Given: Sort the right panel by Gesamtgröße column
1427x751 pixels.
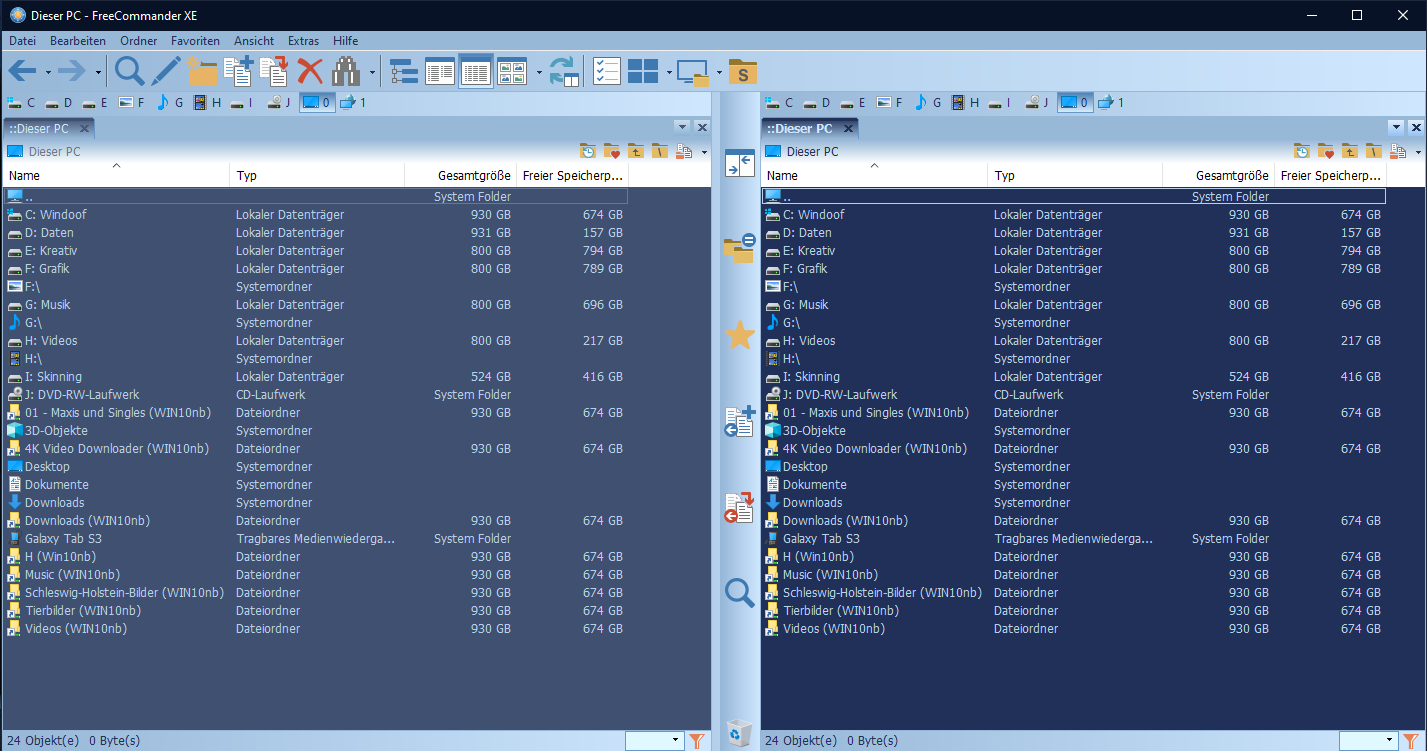Looking at the screenshot, I should 1231,175.
